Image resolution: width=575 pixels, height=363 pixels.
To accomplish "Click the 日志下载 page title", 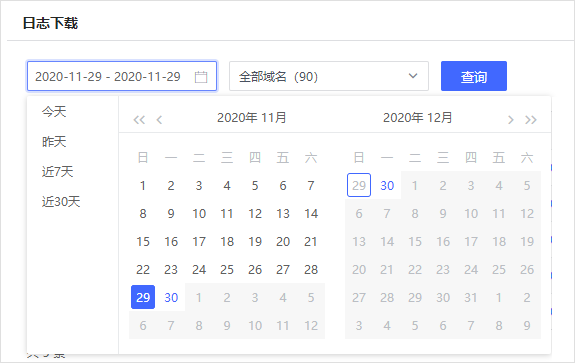I will (50, 23).
